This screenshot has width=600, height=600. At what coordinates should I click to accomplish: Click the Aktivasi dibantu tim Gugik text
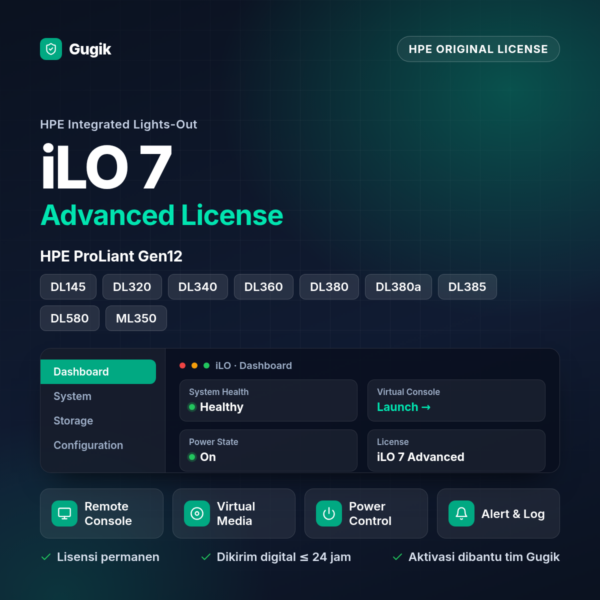tap(484, 557)
